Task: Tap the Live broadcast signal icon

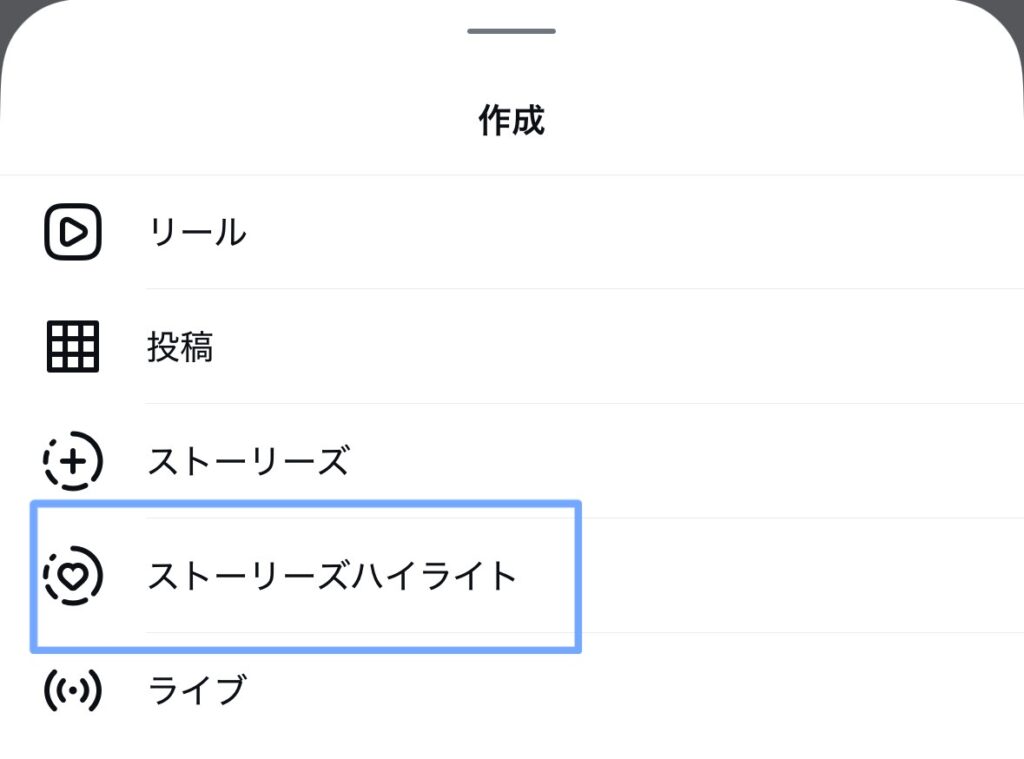Action: pos(73,690)
